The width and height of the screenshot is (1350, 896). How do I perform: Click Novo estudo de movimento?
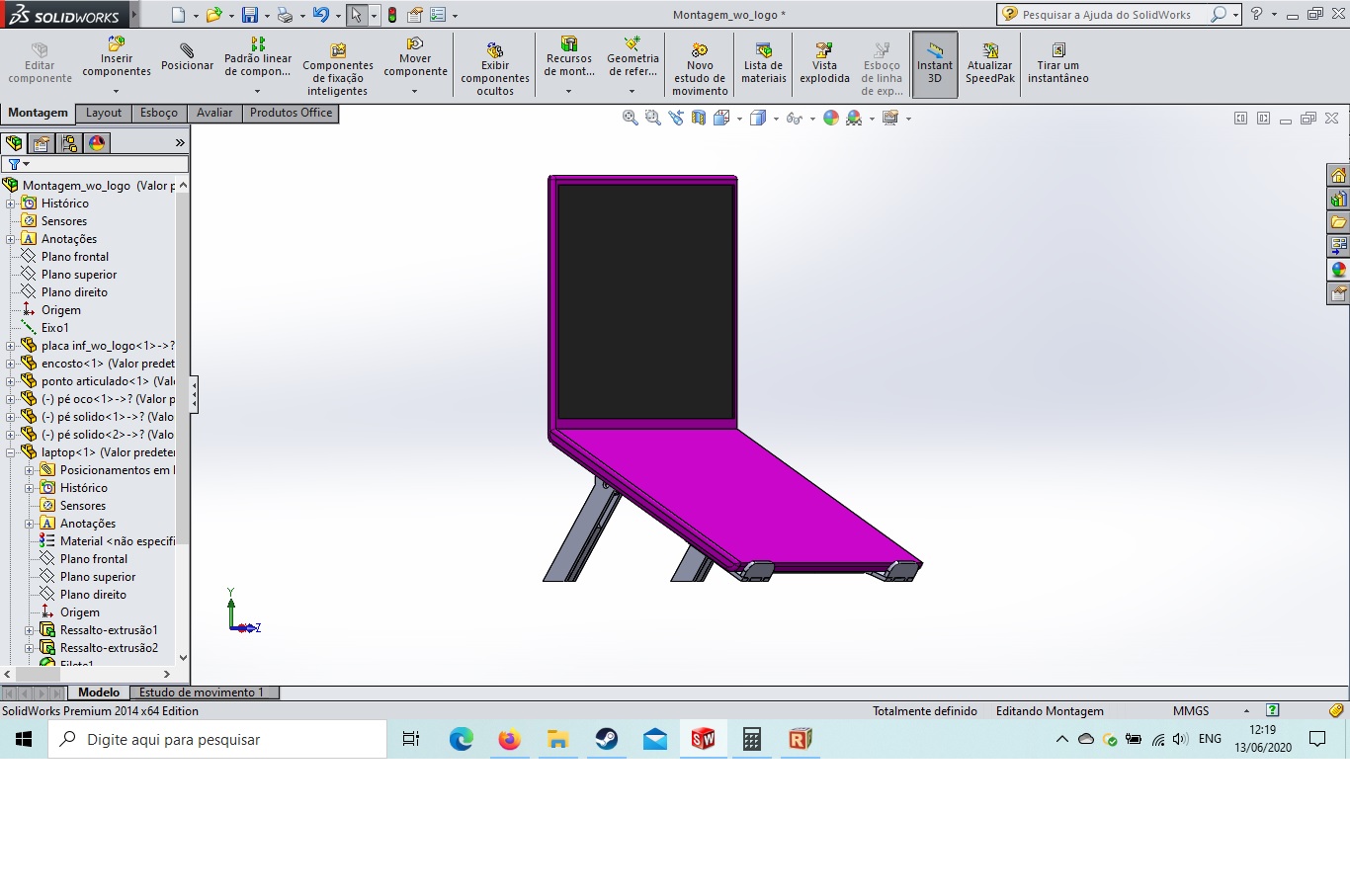(x=700, y=70)
